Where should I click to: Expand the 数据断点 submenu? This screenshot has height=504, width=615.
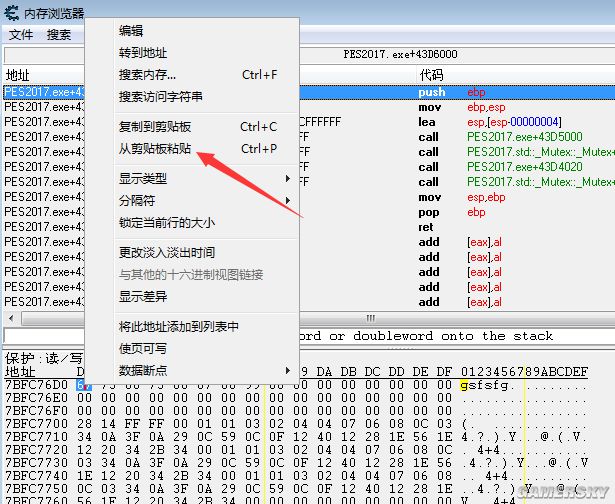pyautogui.click(x=143, y=371)
